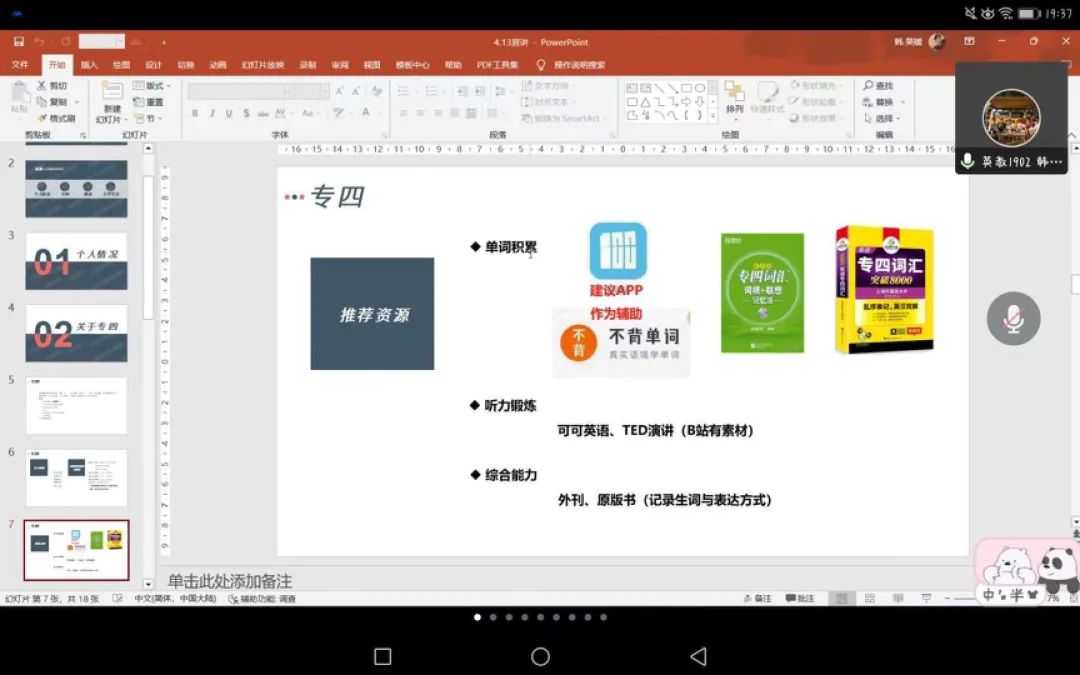The height and width of the screenshot is (675, 1080).
Task: Toggle the comments (批注) pane in status bar
Action: click(799, 598)
